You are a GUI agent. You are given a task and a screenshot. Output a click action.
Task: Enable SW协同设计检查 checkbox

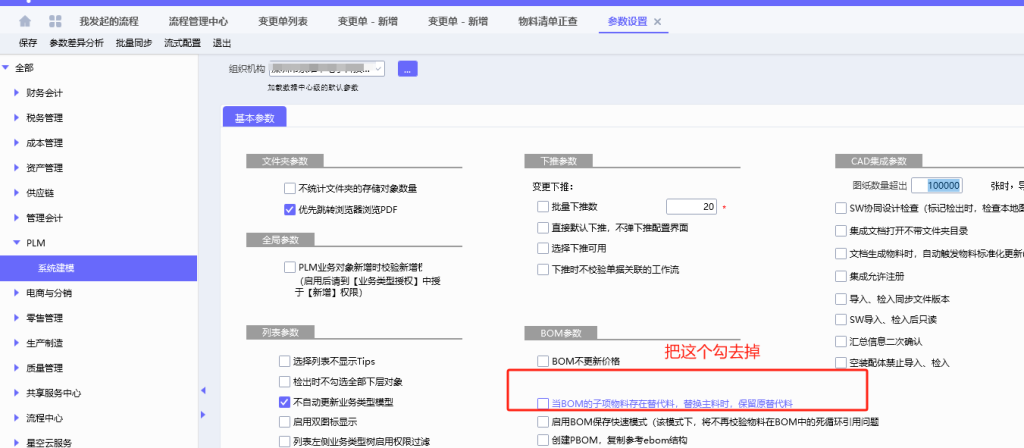click(x=840, y=208)
